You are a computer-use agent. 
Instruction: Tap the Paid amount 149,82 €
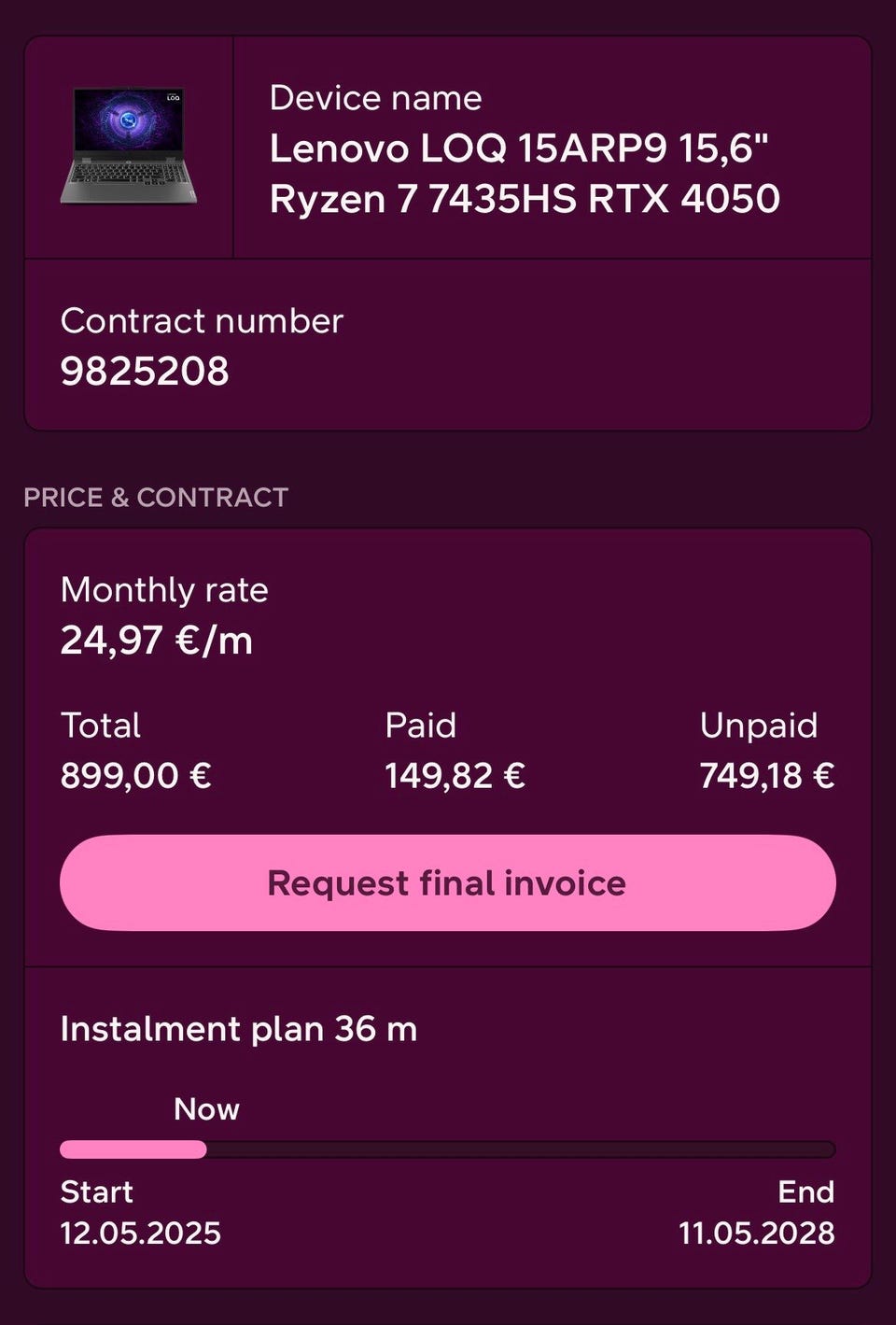pyautogui.click(x=455, y=775)
